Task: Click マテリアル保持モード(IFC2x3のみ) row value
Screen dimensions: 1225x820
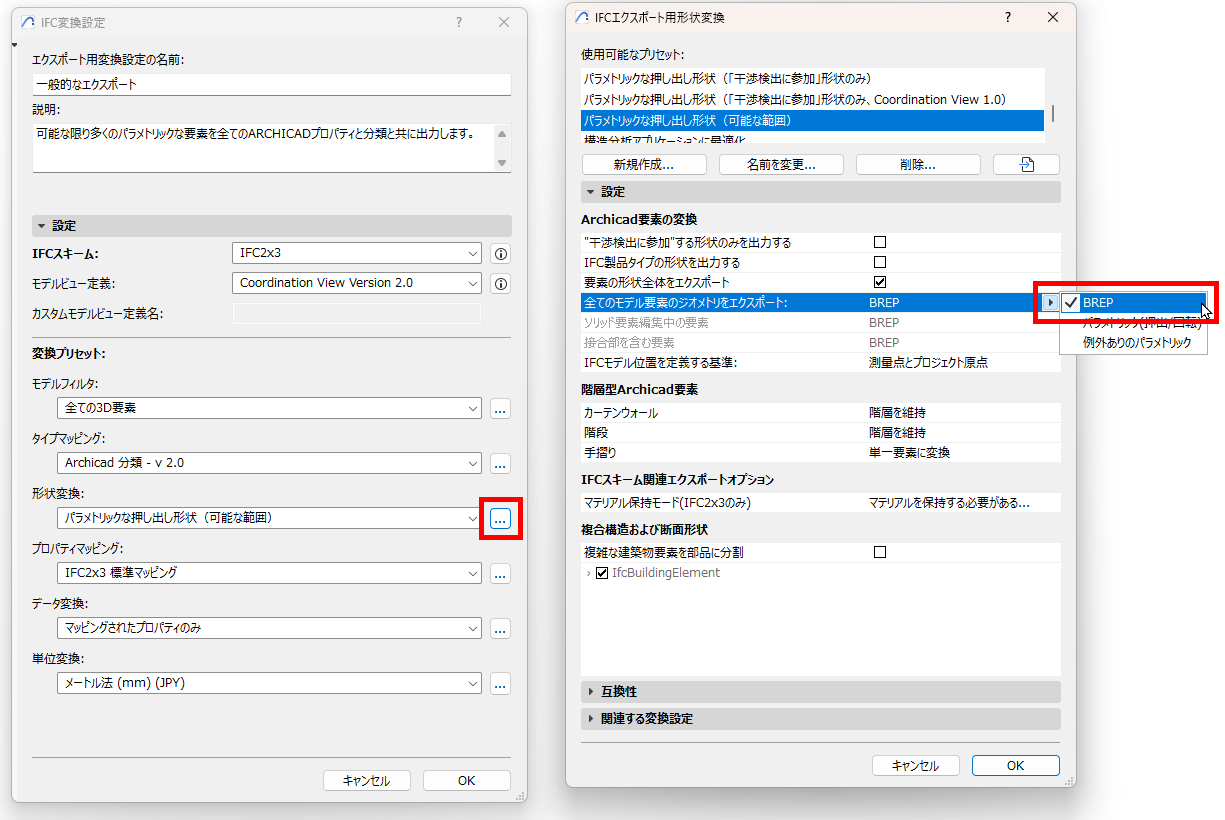Action: point(949,502)
